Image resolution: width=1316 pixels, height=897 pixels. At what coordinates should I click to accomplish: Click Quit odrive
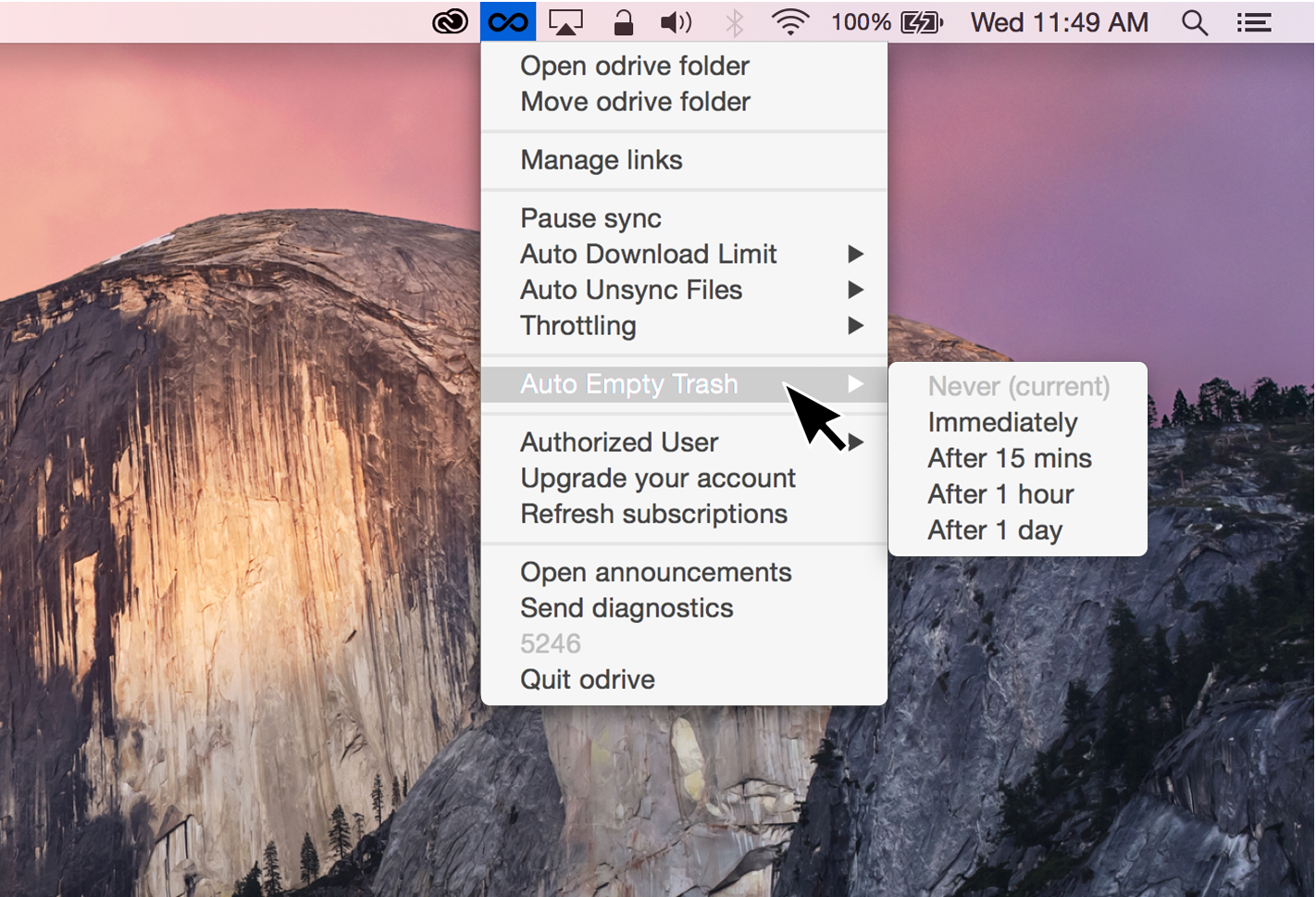coord(684,680)
